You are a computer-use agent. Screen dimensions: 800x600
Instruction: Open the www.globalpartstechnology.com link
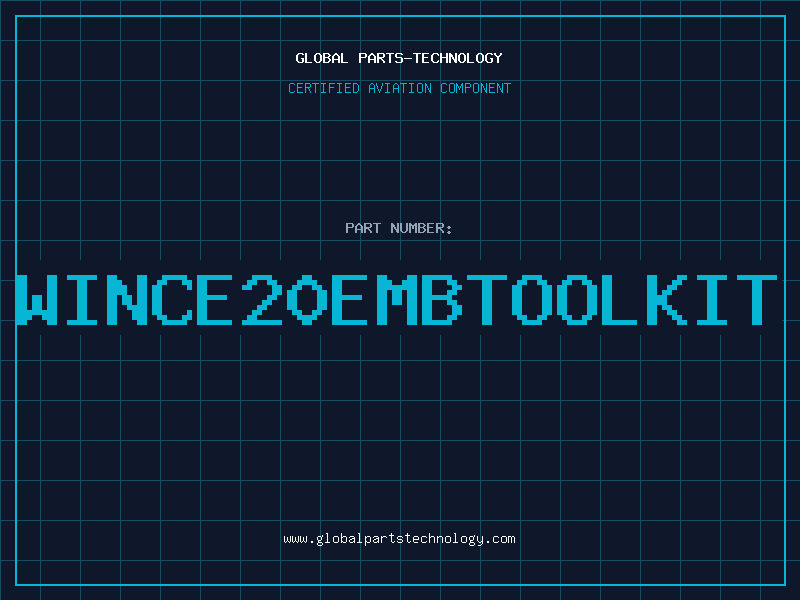pyautogui.click(x=399, y=539)
